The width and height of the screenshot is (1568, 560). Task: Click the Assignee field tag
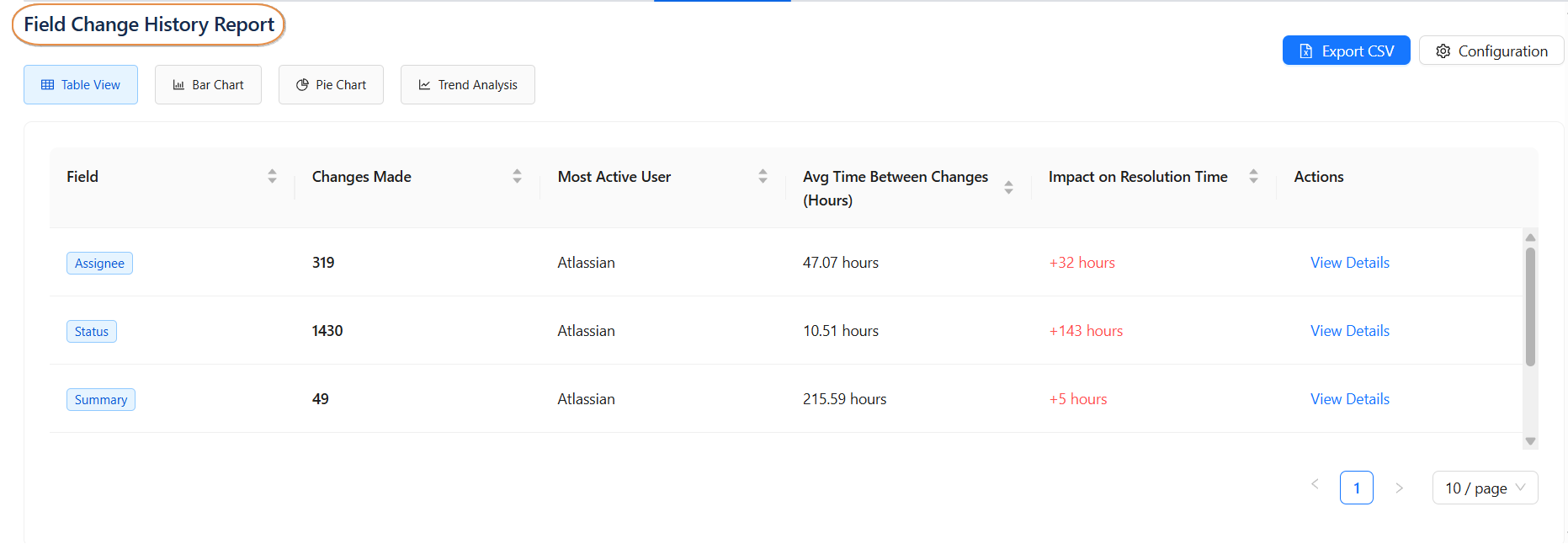(99, 264)
